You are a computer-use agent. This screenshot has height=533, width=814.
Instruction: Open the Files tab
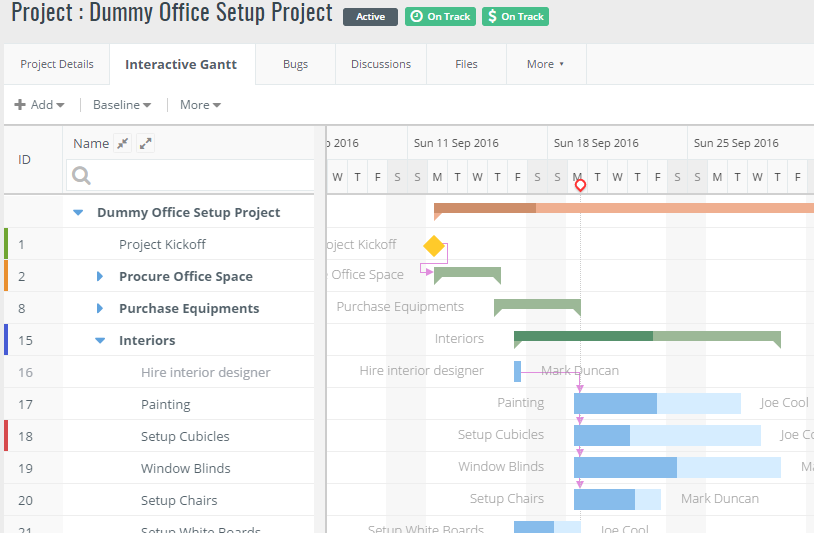click(x=466, y=64)
